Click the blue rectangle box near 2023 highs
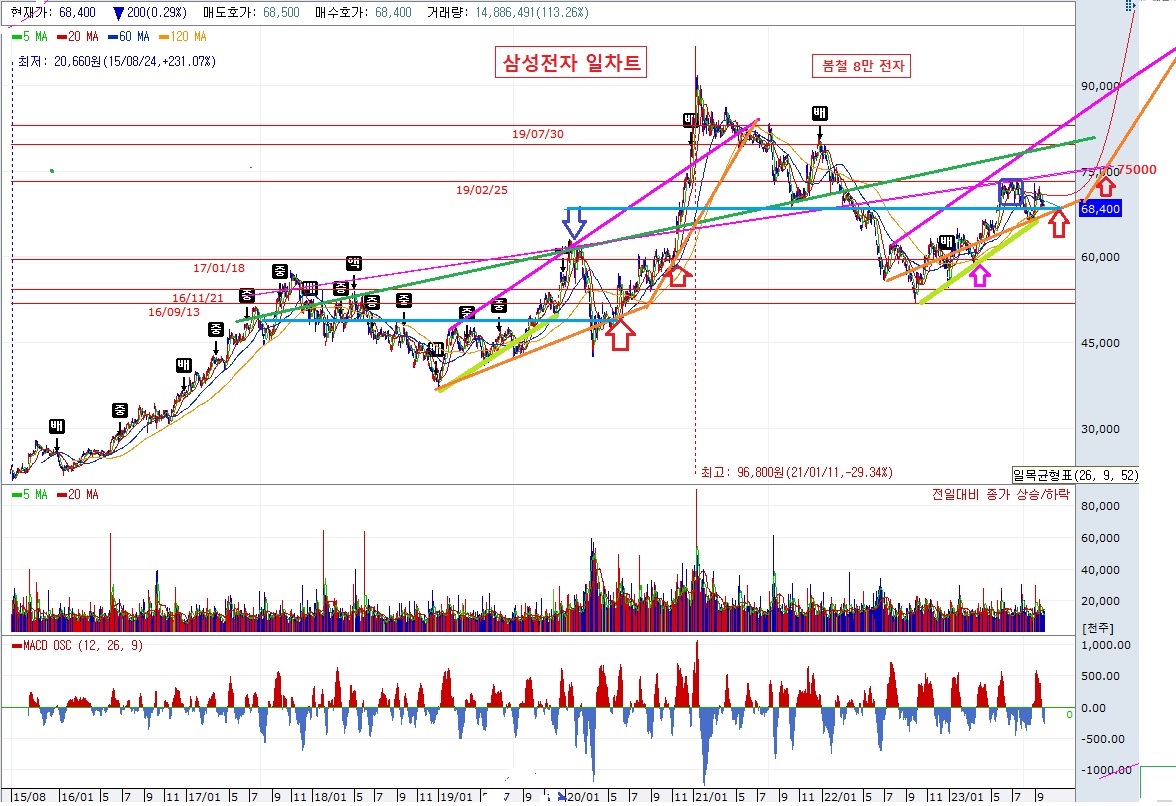 coord(1011,193)
